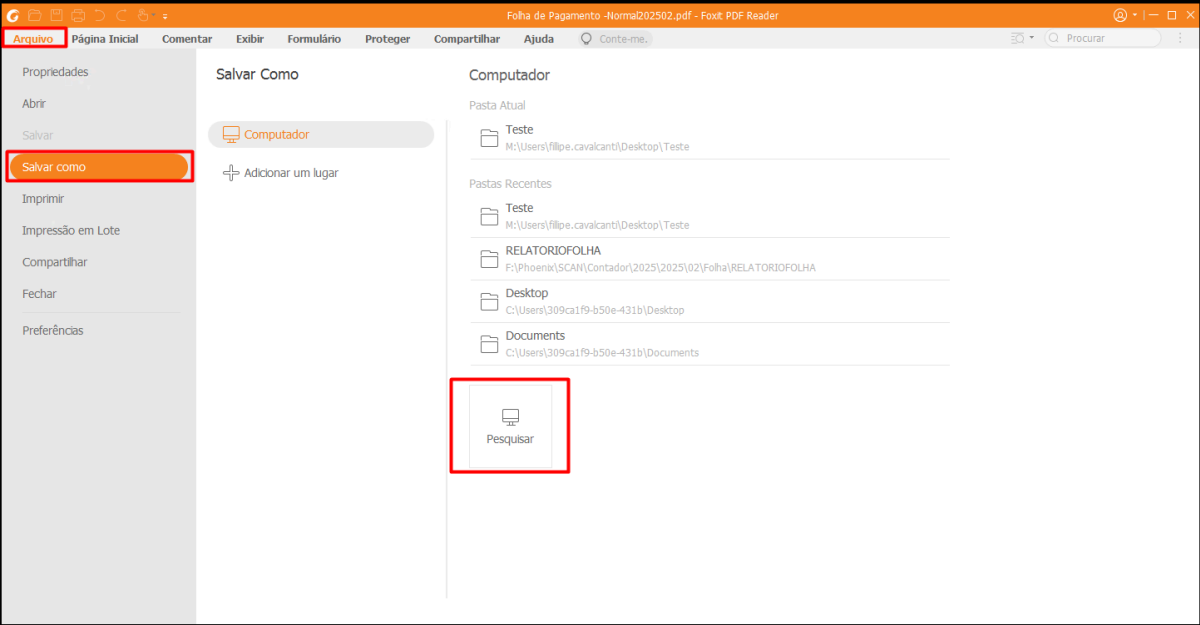The image size is (1200, 625).
Task: Open the user account profile icon
Action: [x=1119, y=15]
